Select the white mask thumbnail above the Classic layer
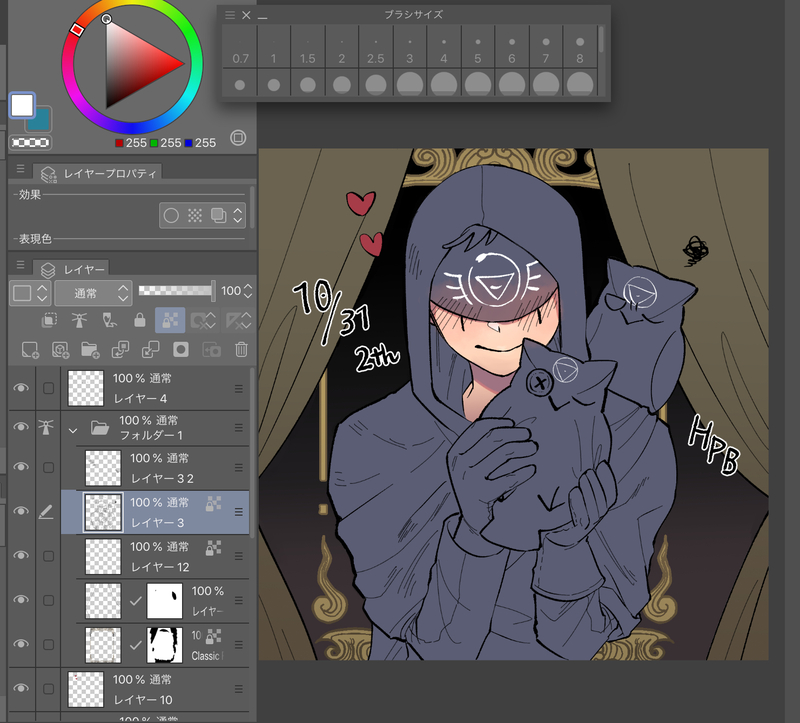 click(x=164, y=601)
